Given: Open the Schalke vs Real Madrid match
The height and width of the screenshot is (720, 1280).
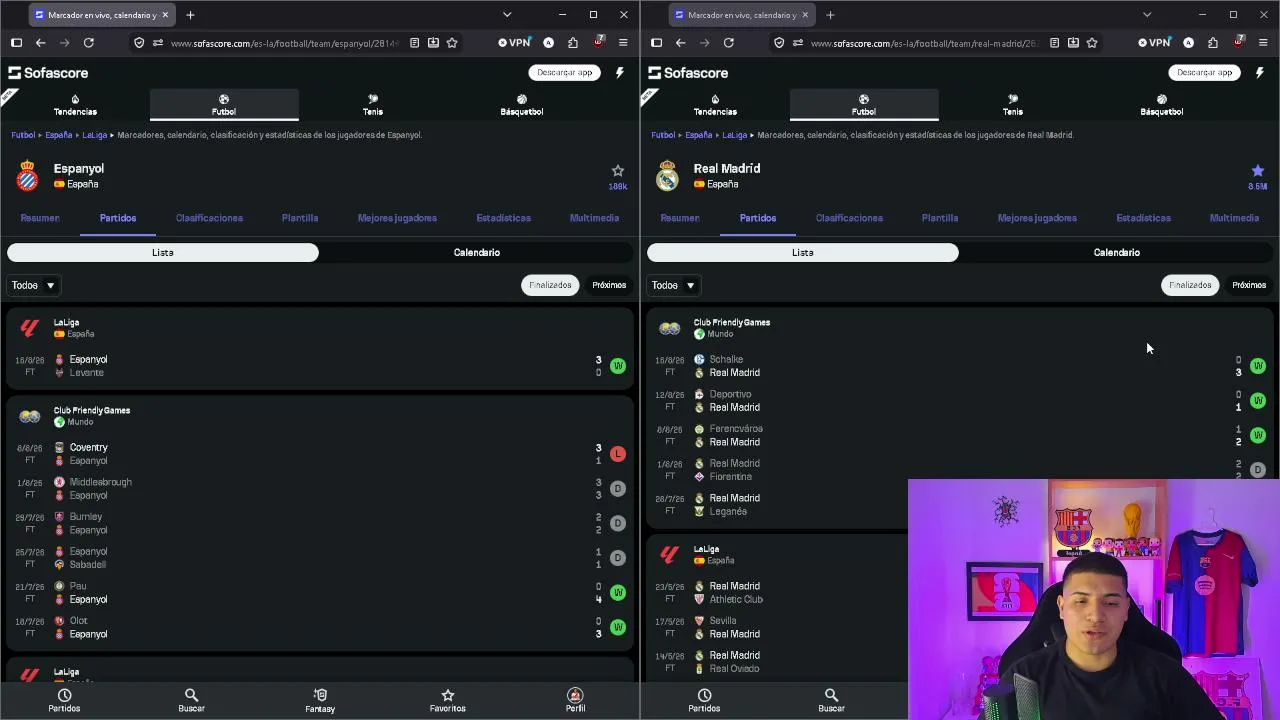Looking at the screenshot, I should [960, 366].
